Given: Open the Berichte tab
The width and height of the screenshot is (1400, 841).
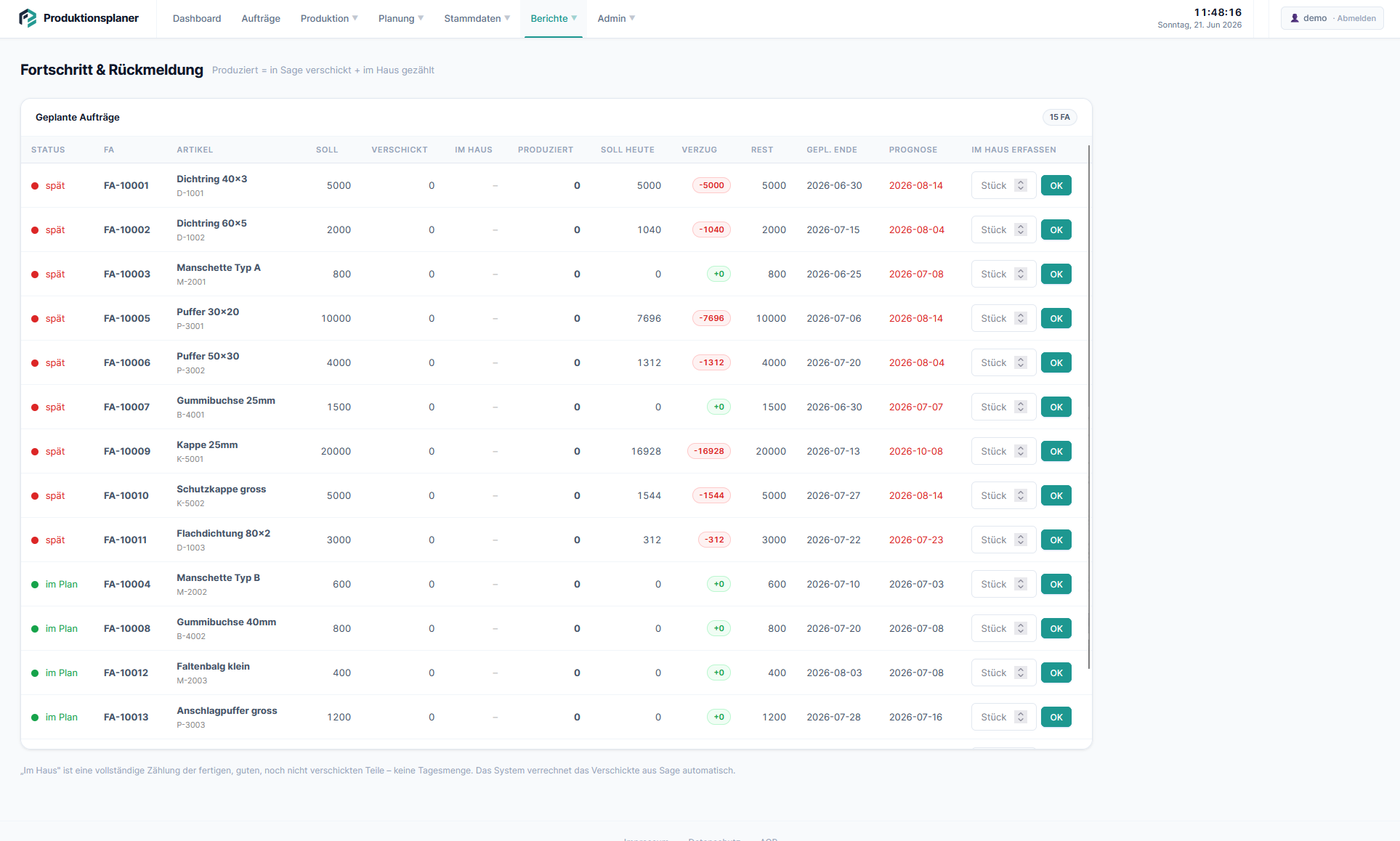Looking at the screenshot, I should 554,18.
